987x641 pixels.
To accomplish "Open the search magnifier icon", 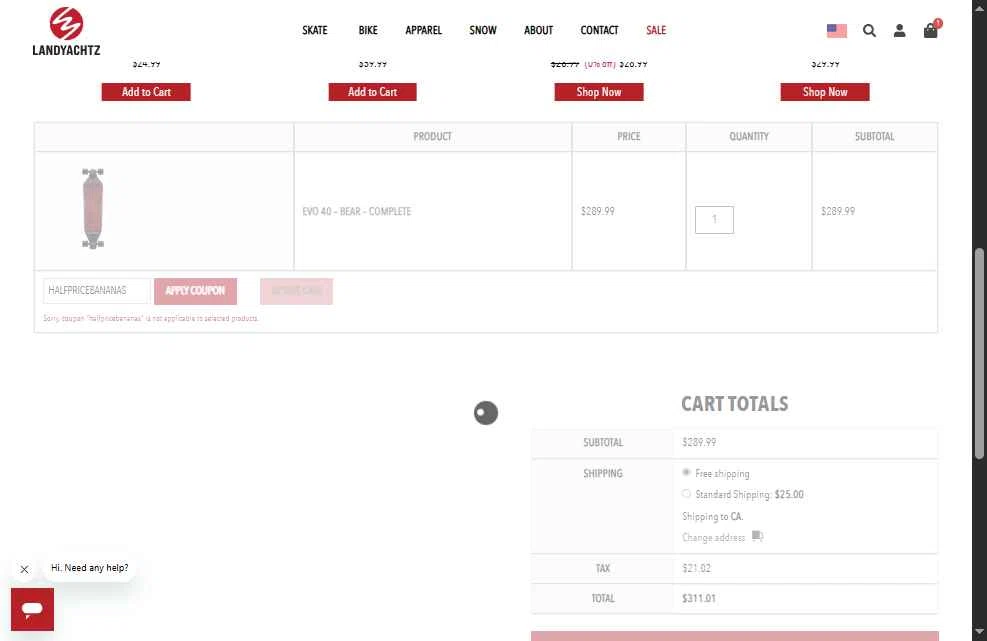I will coord(869,30).
